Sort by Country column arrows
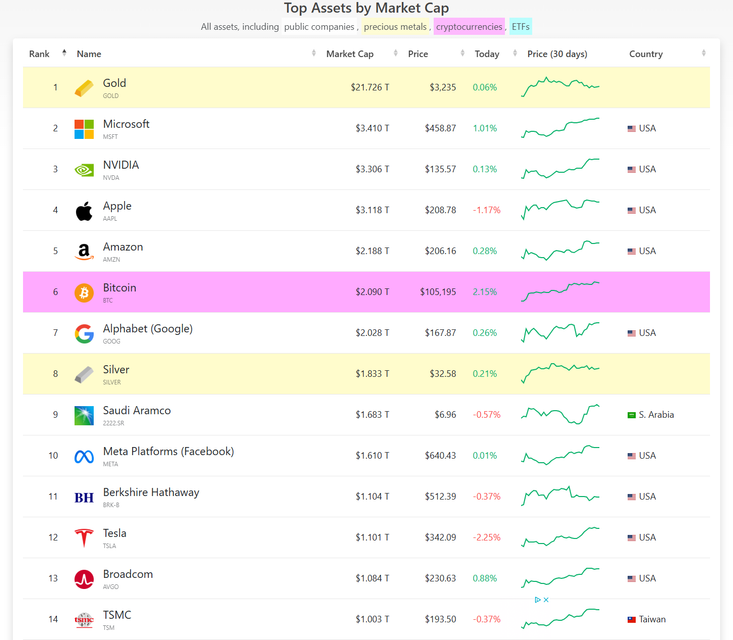The image size is (733, 640). coord(704,53)
